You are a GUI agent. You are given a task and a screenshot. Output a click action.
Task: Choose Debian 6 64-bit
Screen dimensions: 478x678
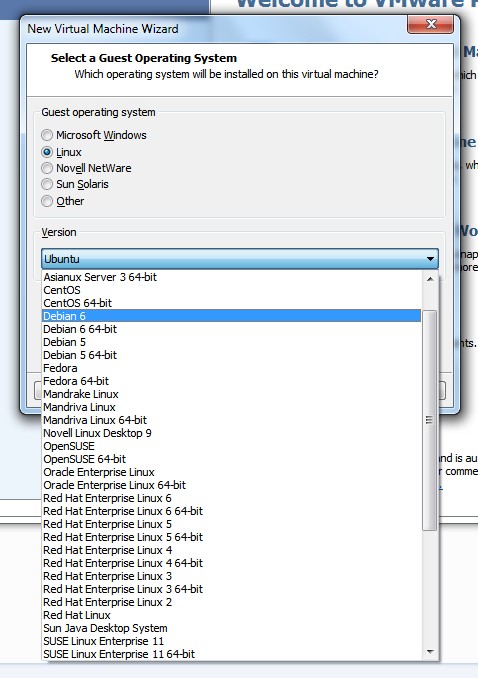point(231,329)
